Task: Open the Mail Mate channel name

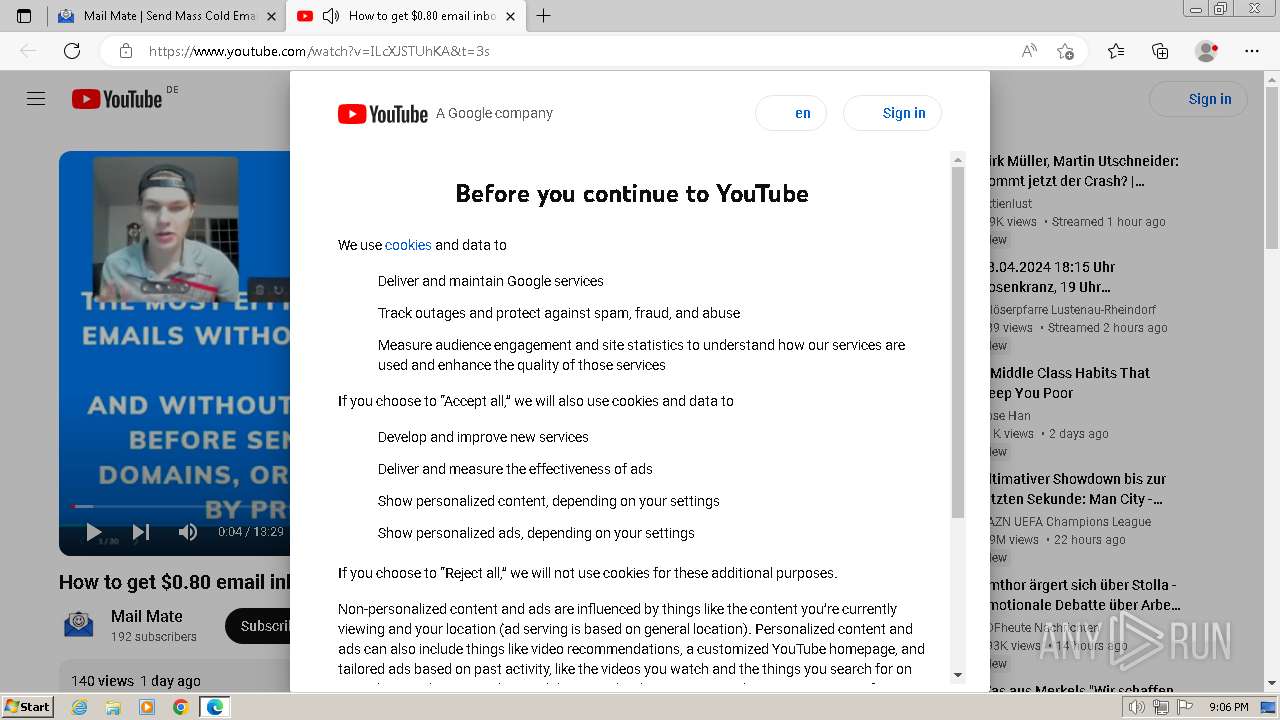Action: click(147, 616)
